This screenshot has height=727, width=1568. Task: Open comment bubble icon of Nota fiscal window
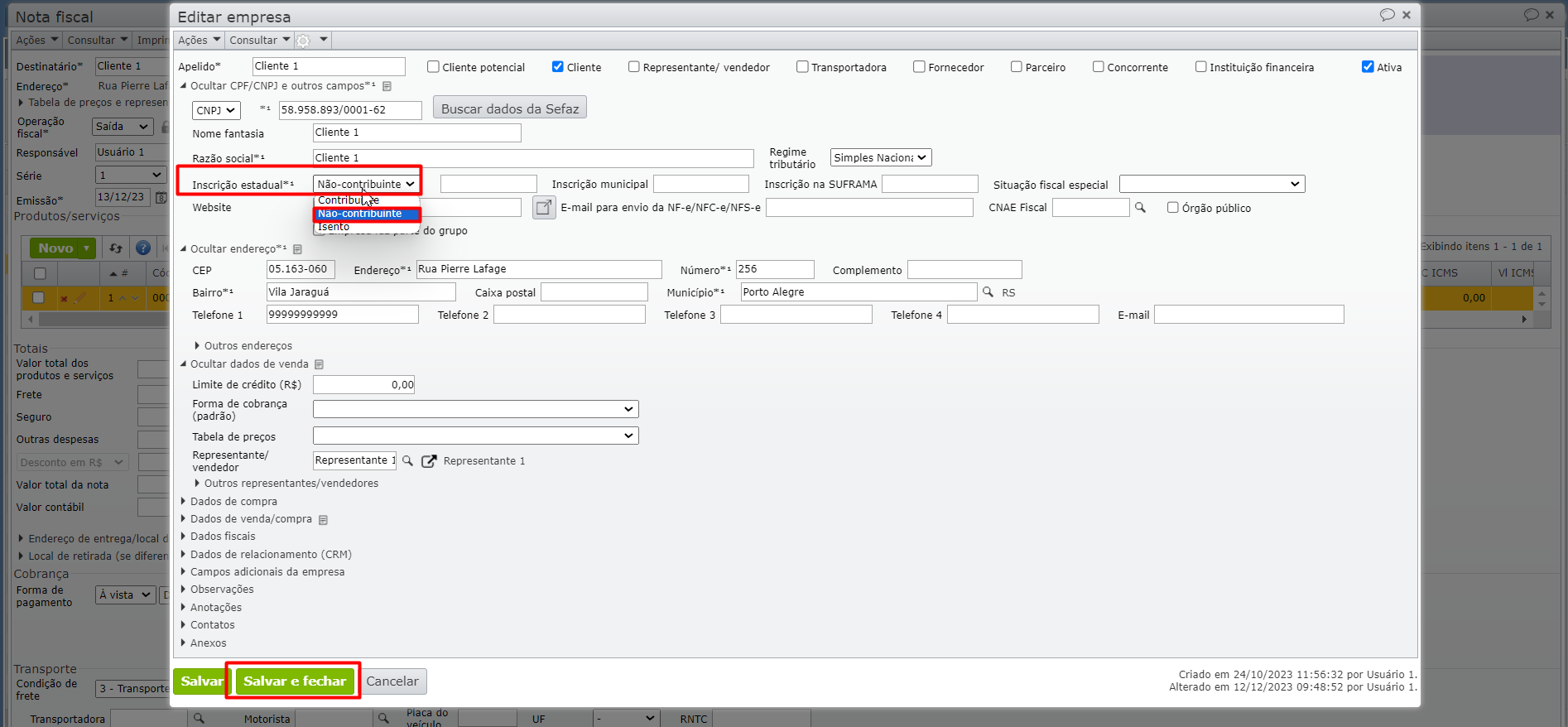pyautogui.click(x=1531, y=15)
